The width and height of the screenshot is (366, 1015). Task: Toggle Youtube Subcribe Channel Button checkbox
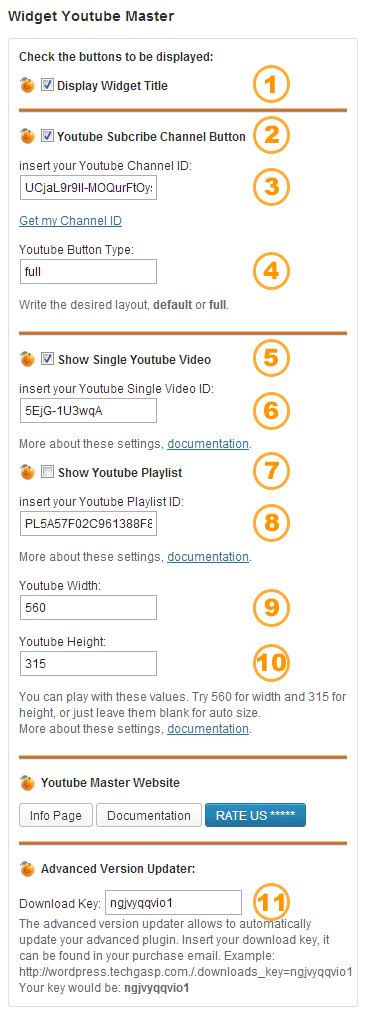point(47,136)
